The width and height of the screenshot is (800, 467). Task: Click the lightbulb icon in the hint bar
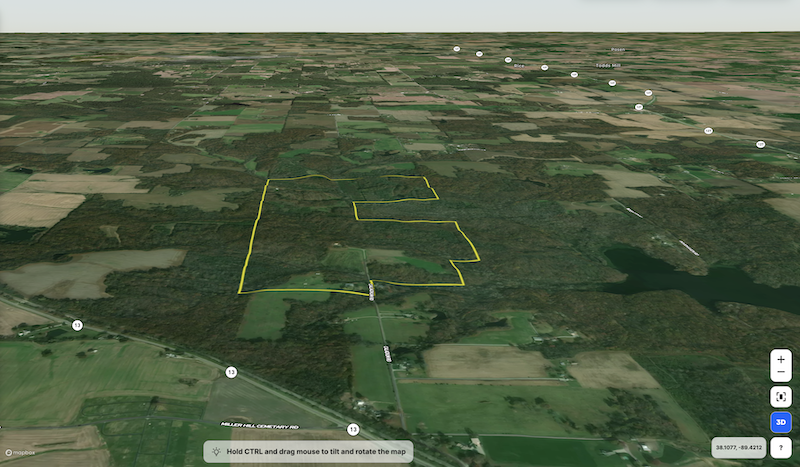[x=215, y=452]
